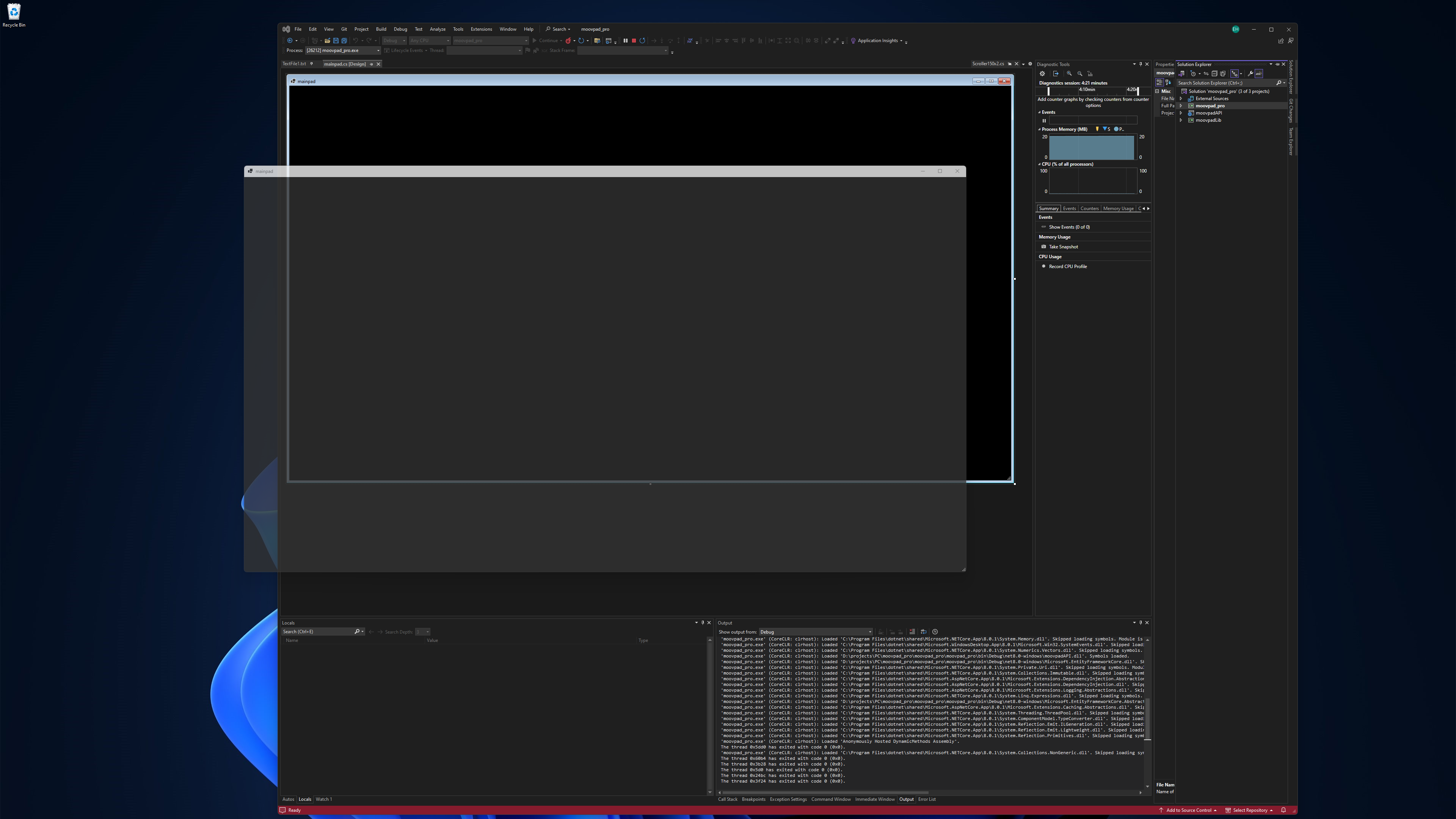The image size is (1456, 819).
Task: Open file icon in main toolbar
Action: click(328, 41)
